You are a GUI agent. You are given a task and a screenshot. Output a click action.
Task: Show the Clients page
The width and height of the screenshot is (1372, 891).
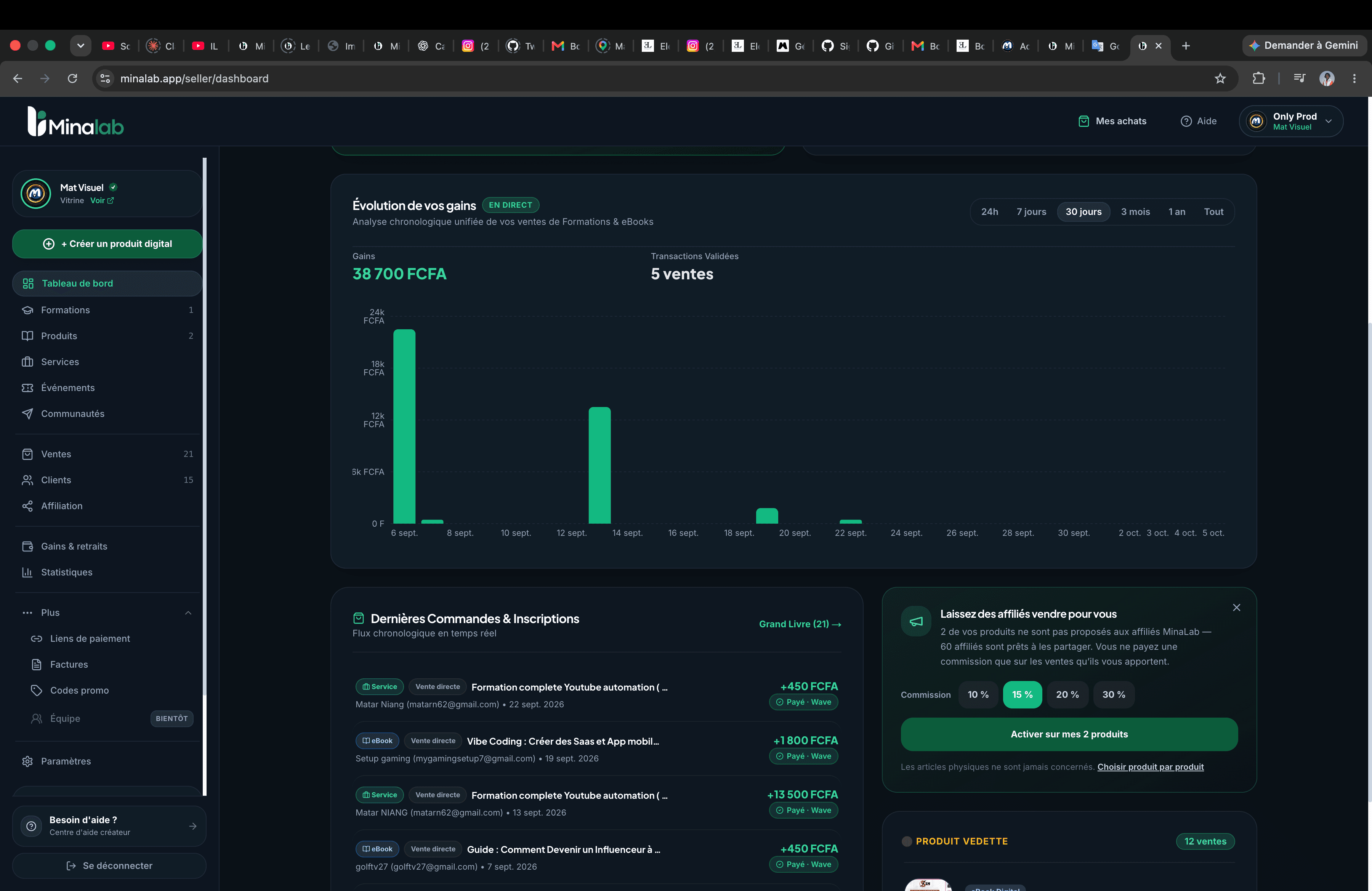point(107,480)
